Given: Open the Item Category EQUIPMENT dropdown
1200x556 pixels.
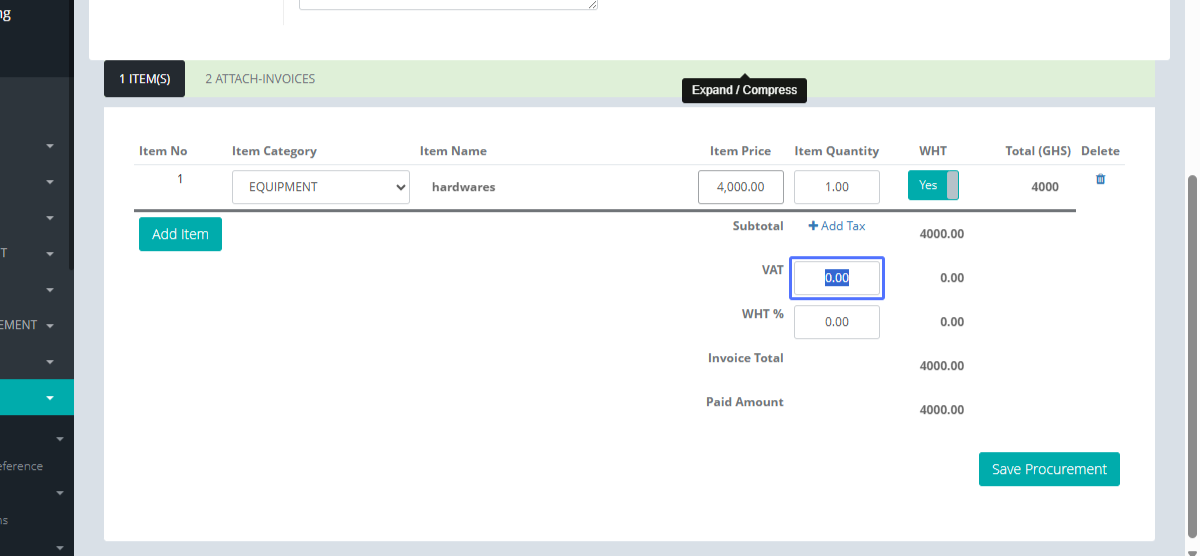Looking at the screenshot, I should coord(320,187).
